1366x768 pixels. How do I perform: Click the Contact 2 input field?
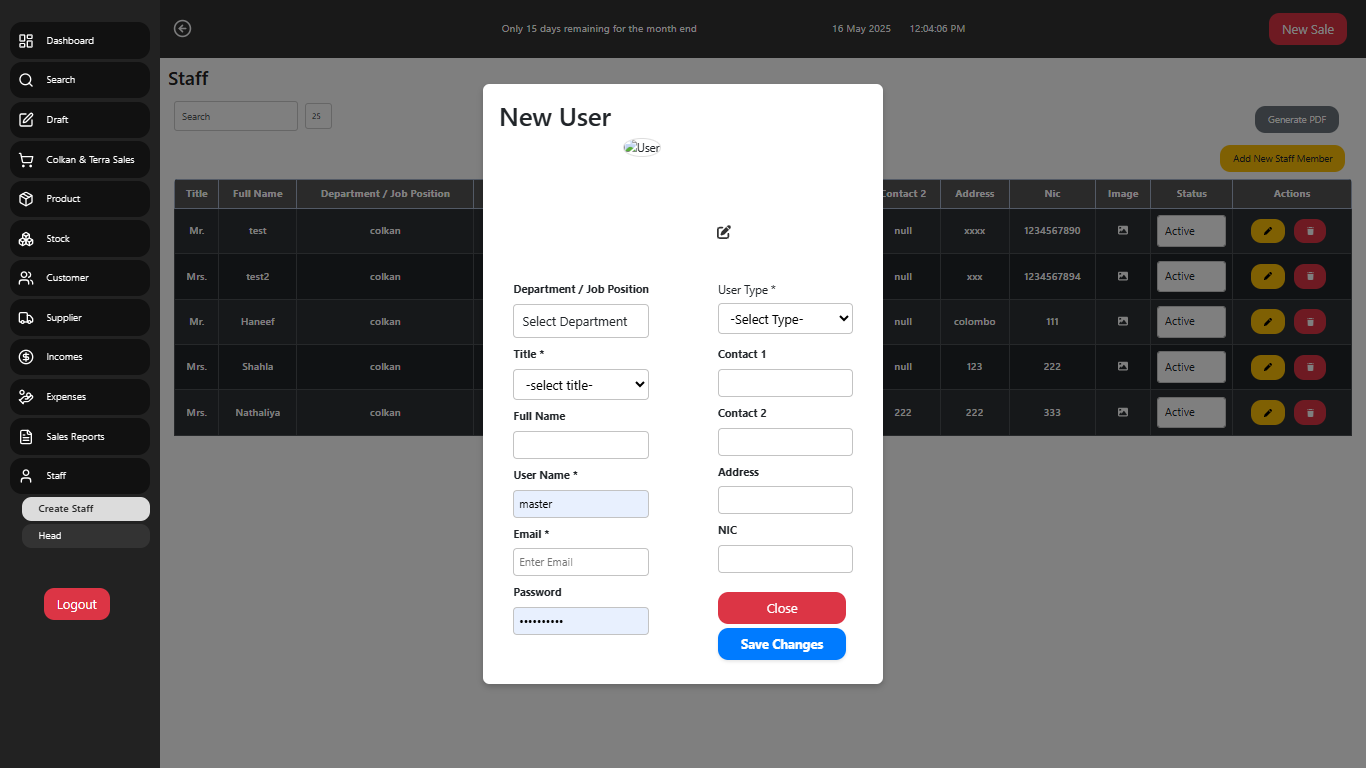click(786, 442)
